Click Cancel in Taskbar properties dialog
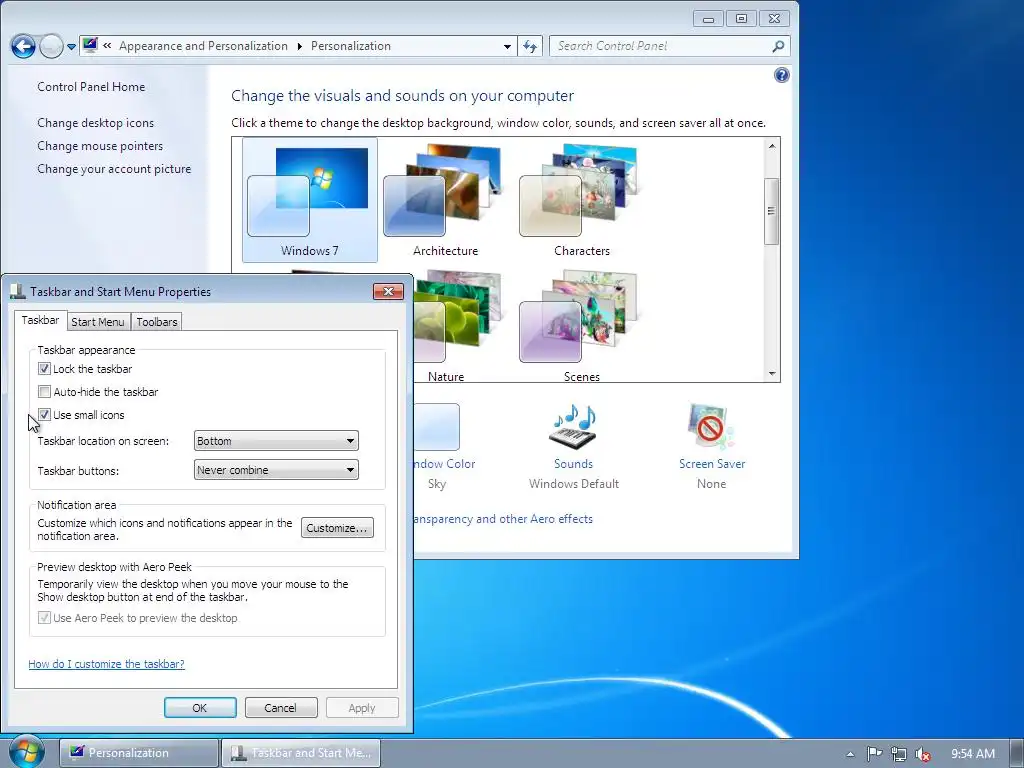This screenshot has height=768, width=1024. (281, 708)
